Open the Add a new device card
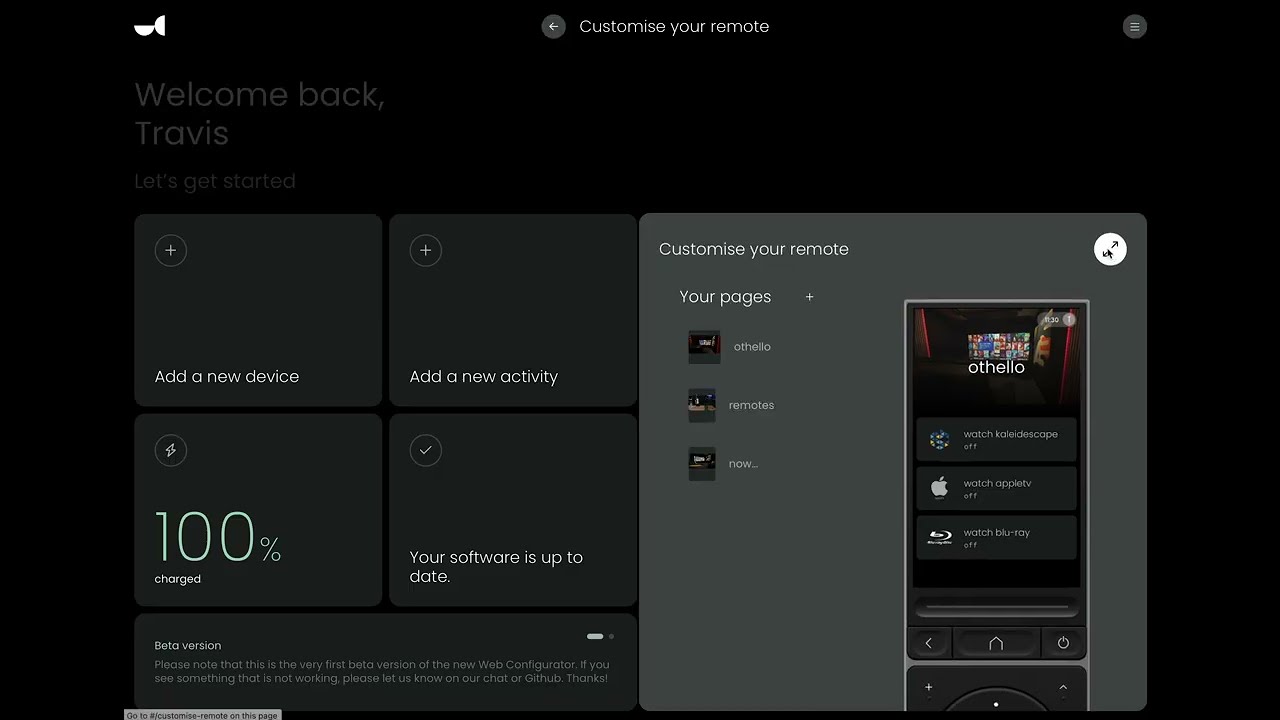 (258, 310)
